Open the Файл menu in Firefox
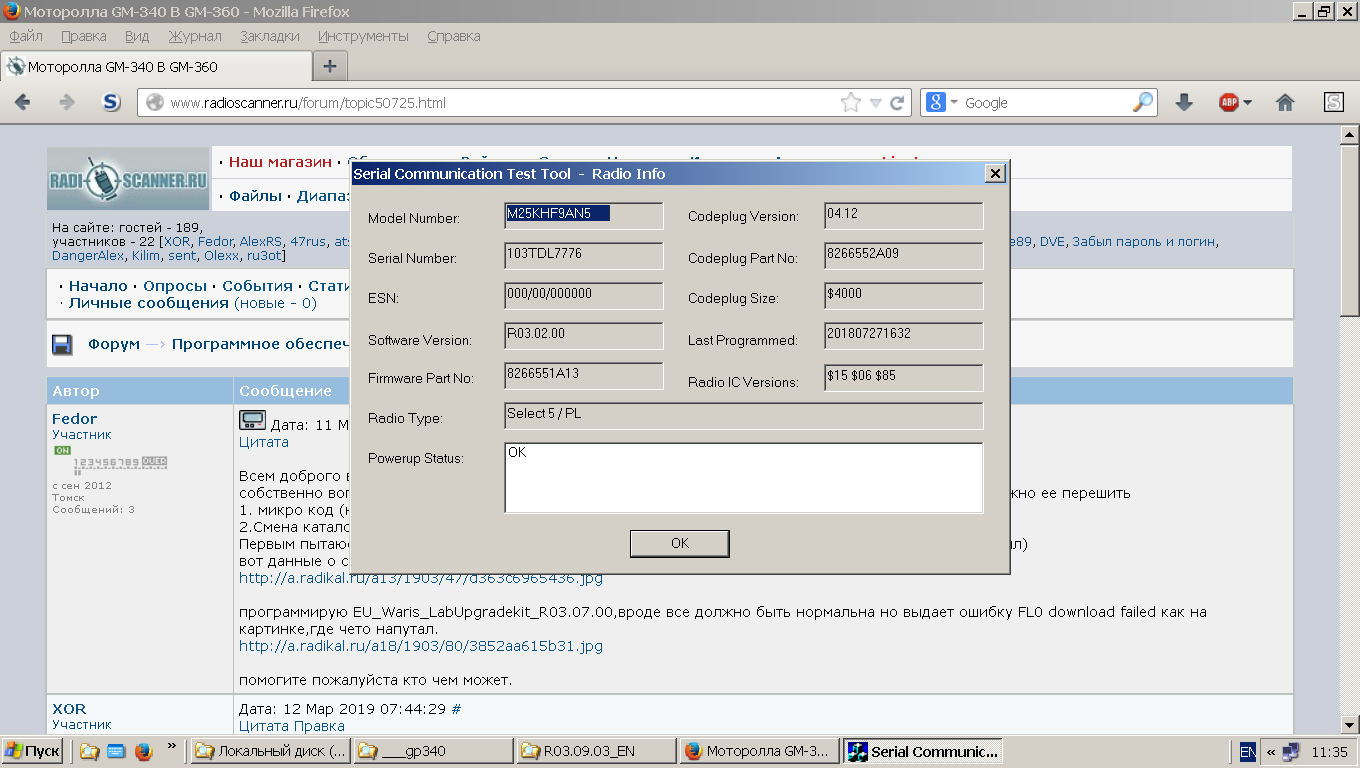The width and height of the screenshot is (1360, 768). (x=26, y=36)
